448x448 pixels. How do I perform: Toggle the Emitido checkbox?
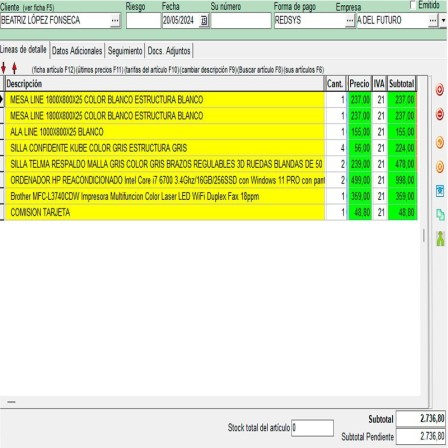413,5
